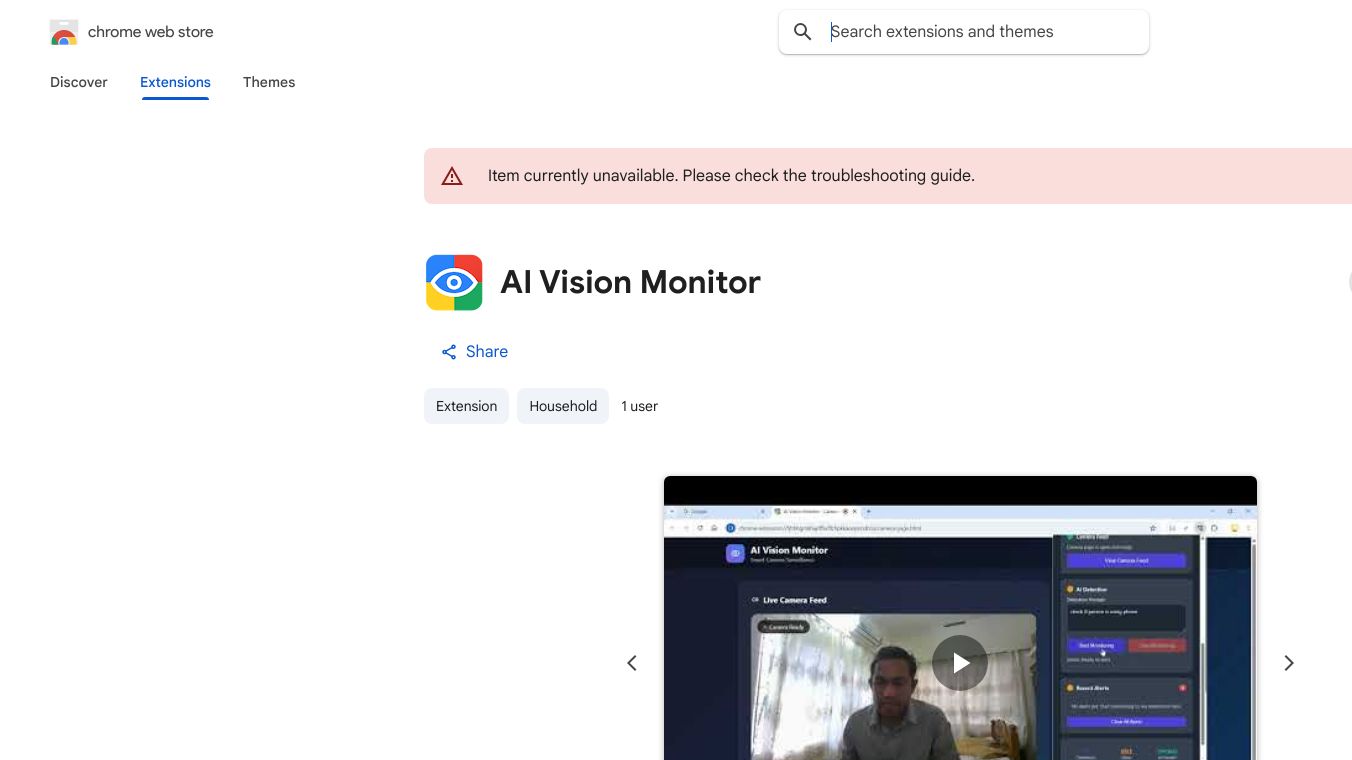Click the warning triangle icon in the alert
The image size is (1352, 760).
[x=452, y=176]
